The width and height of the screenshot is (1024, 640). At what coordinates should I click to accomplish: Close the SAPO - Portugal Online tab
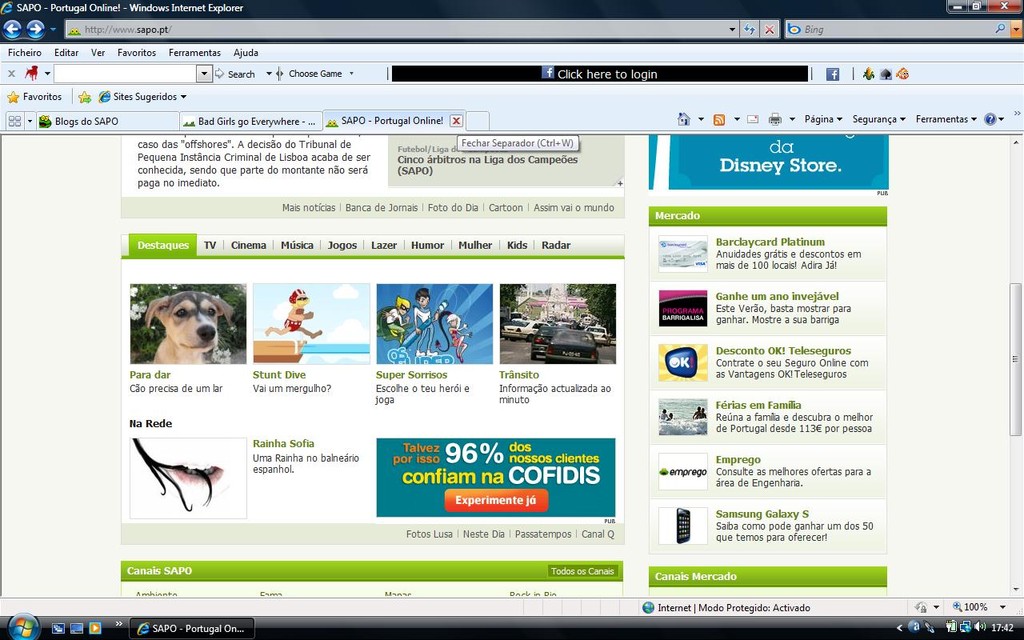point(456,121)
